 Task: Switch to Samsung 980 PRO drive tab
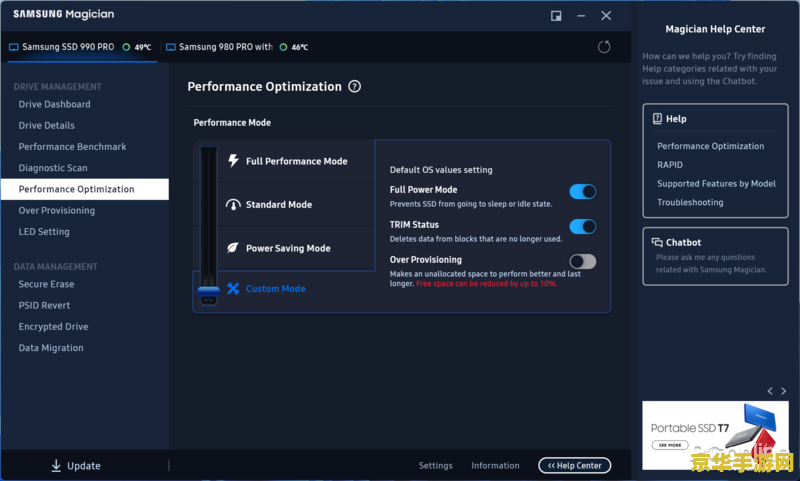pos(237,47)
